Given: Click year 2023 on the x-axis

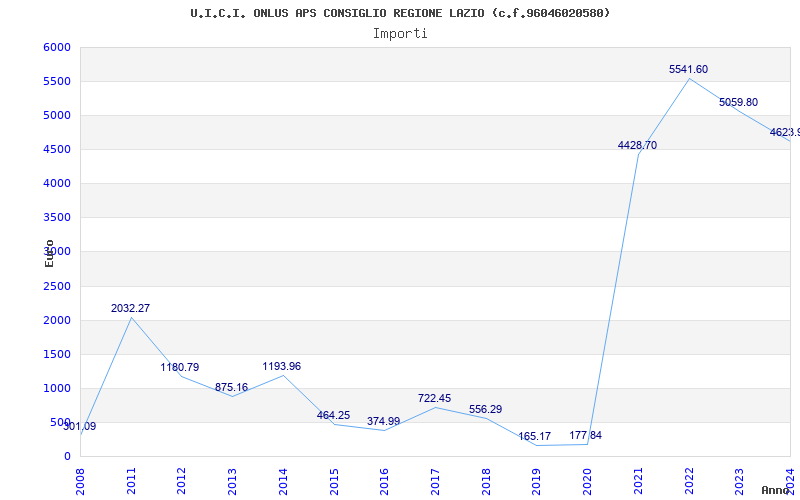Looking at the screenshot, I should pos(739,481).
